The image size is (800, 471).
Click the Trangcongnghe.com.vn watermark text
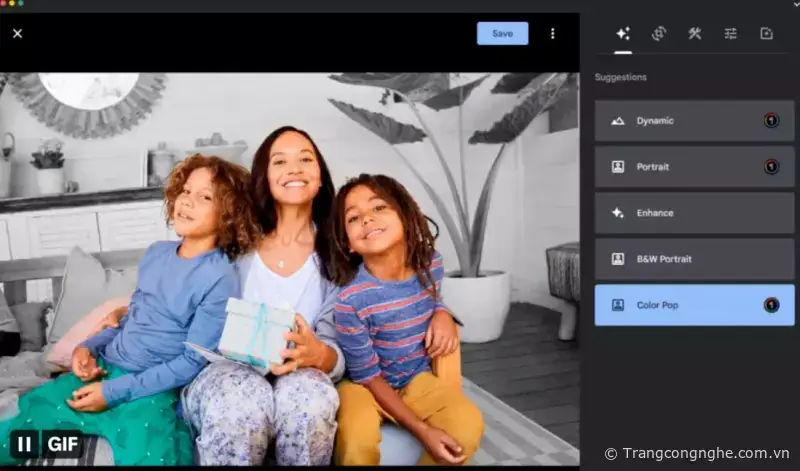pos(696,453)
